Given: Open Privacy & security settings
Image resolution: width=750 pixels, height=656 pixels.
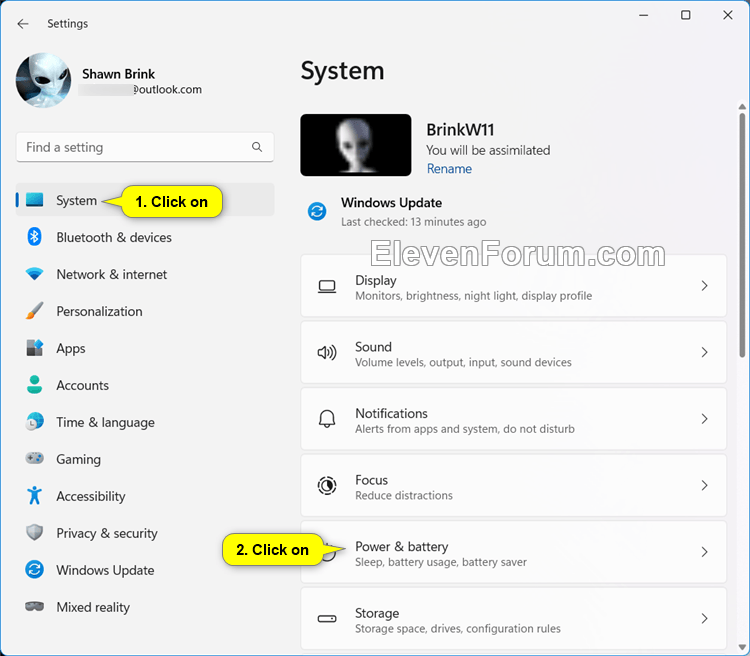Looking at the screenshot, I should click(145, 533).
